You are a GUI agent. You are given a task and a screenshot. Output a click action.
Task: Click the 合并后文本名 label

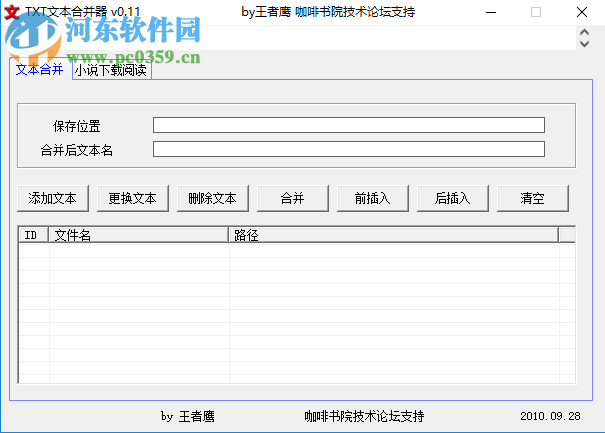pos(76,150)
